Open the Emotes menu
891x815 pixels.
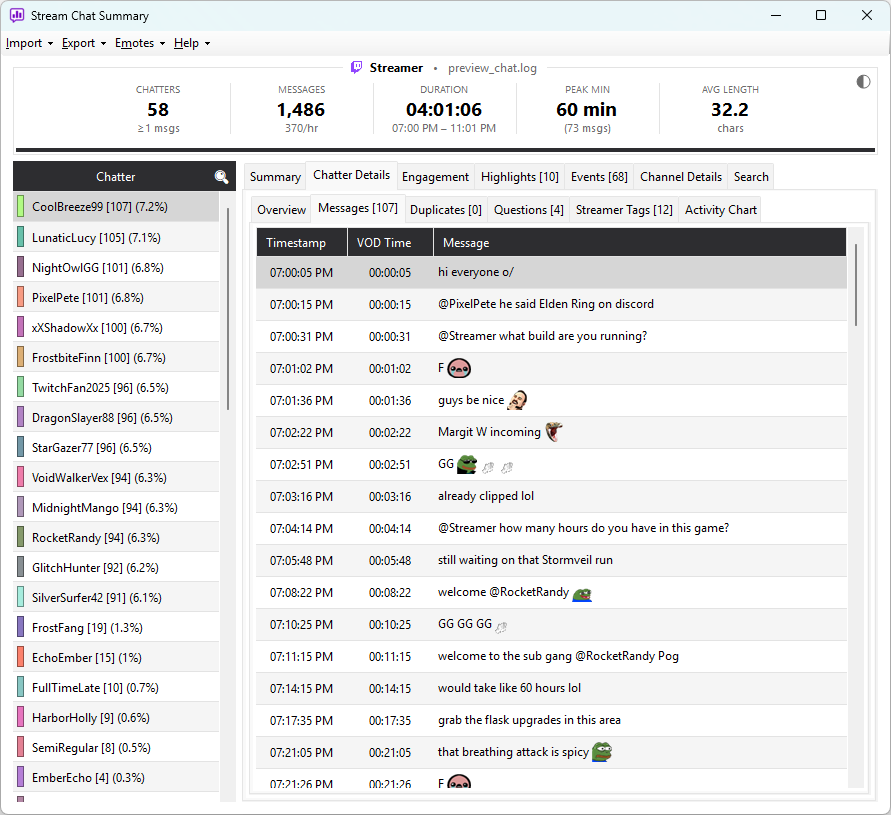pos(140,43)
